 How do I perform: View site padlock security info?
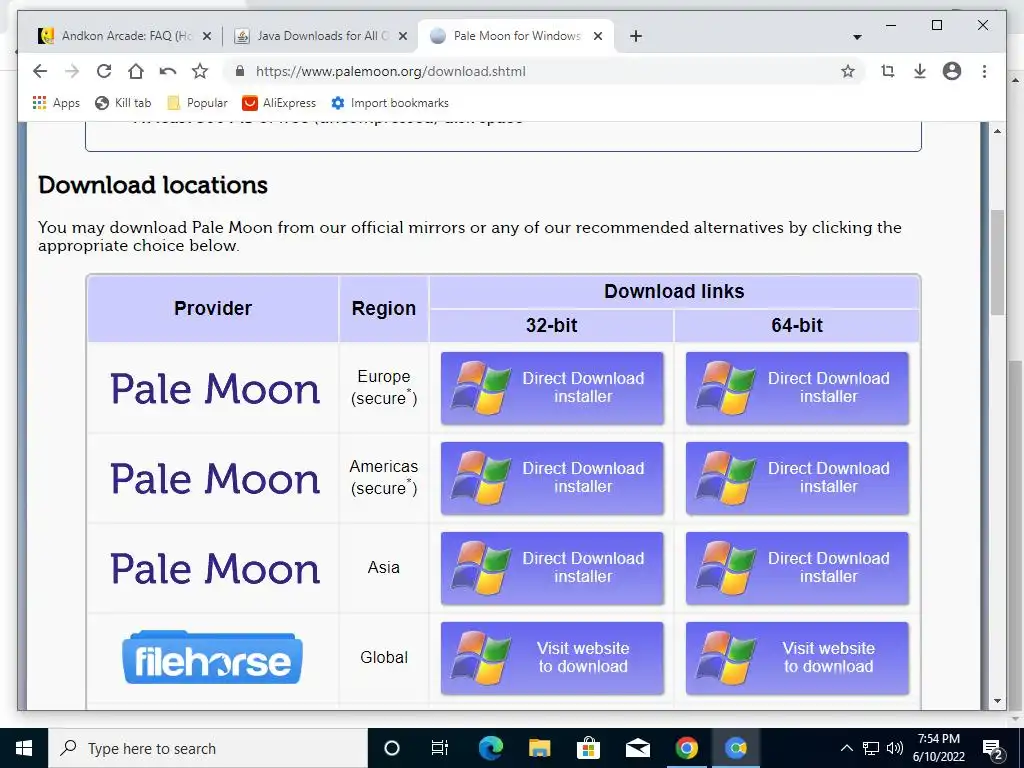[x=240, y=71]
